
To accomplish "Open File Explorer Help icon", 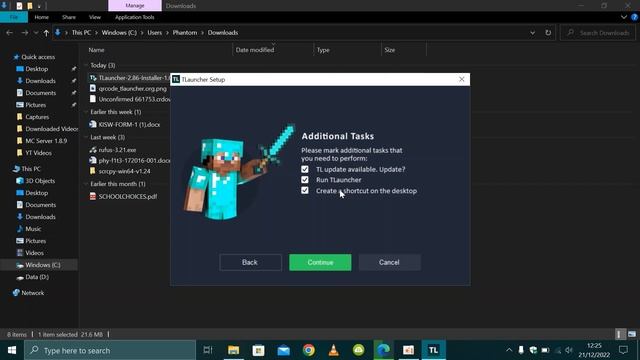I will pyautogui.click(x=634, y=17).
